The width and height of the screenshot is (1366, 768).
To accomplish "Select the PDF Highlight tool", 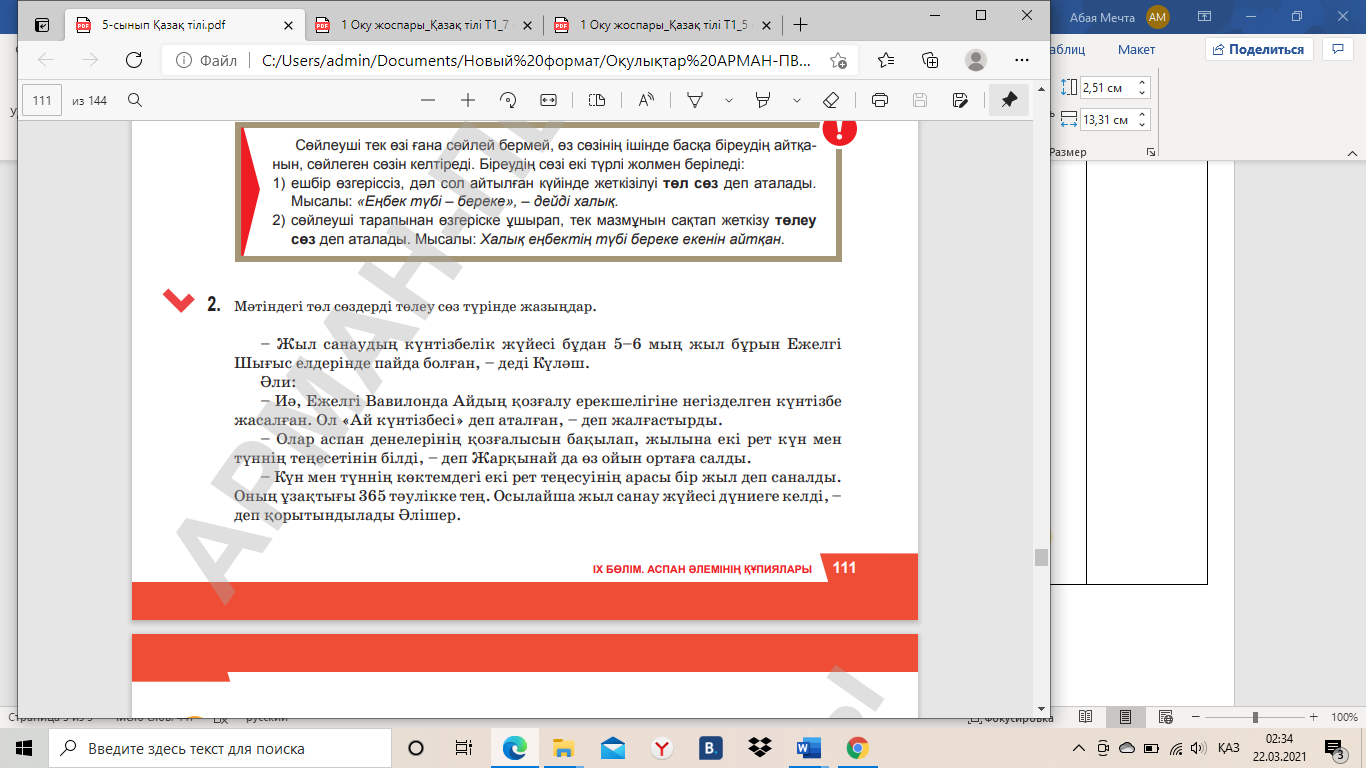I will coord(763,100).
